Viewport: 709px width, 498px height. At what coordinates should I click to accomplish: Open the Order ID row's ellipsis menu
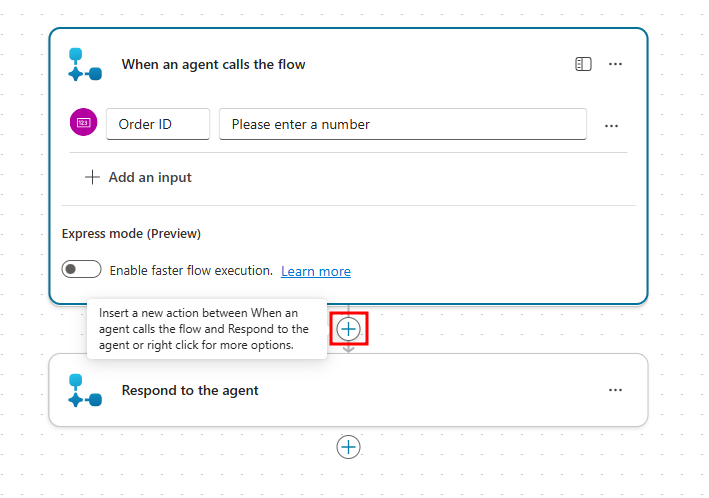[611, 126]
